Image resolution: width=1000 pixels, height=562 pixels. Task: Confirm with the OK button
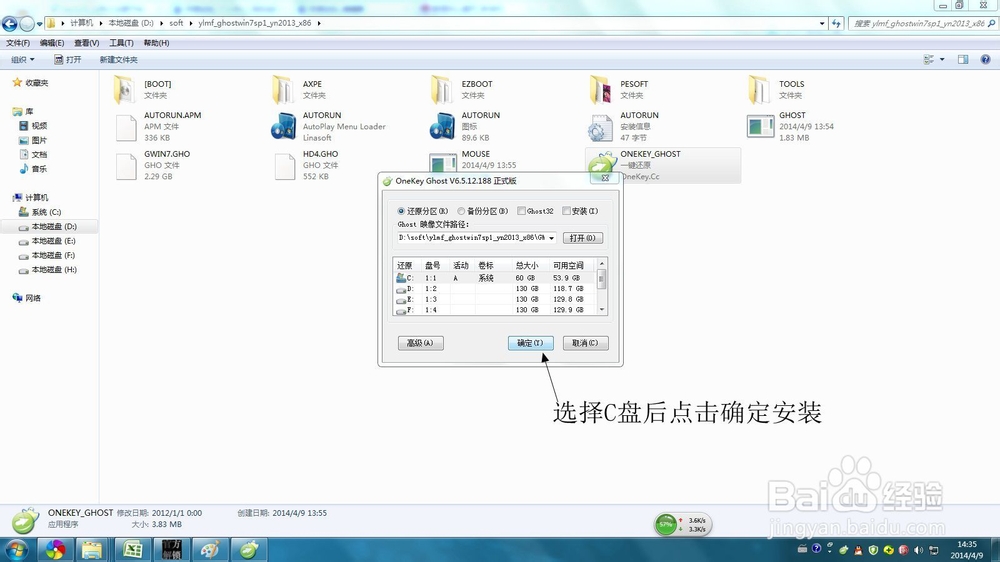tap(530, 343)
